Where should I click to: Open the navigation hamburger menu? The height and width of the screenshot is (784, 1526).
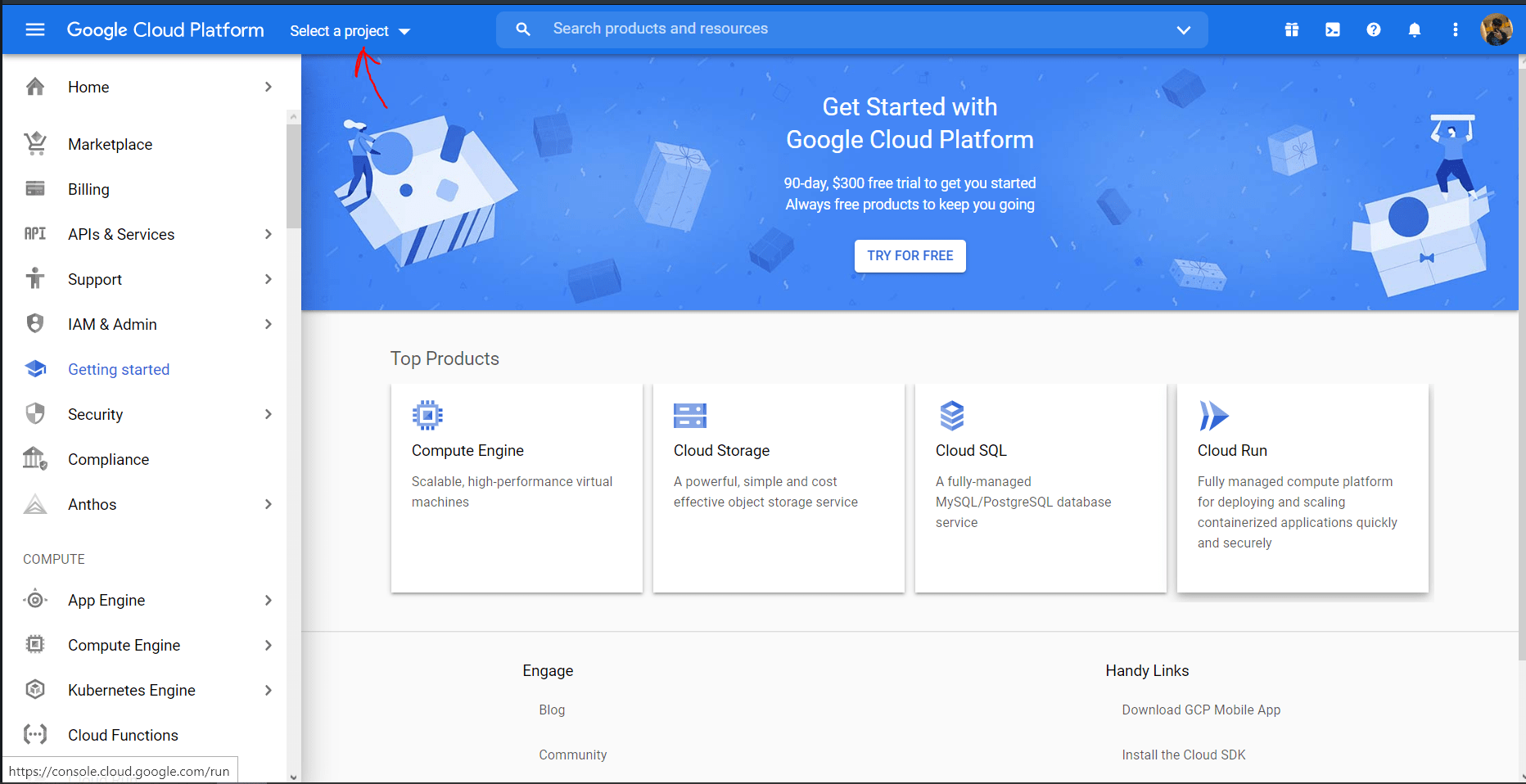pyautogui.click(x=34, y=29)
